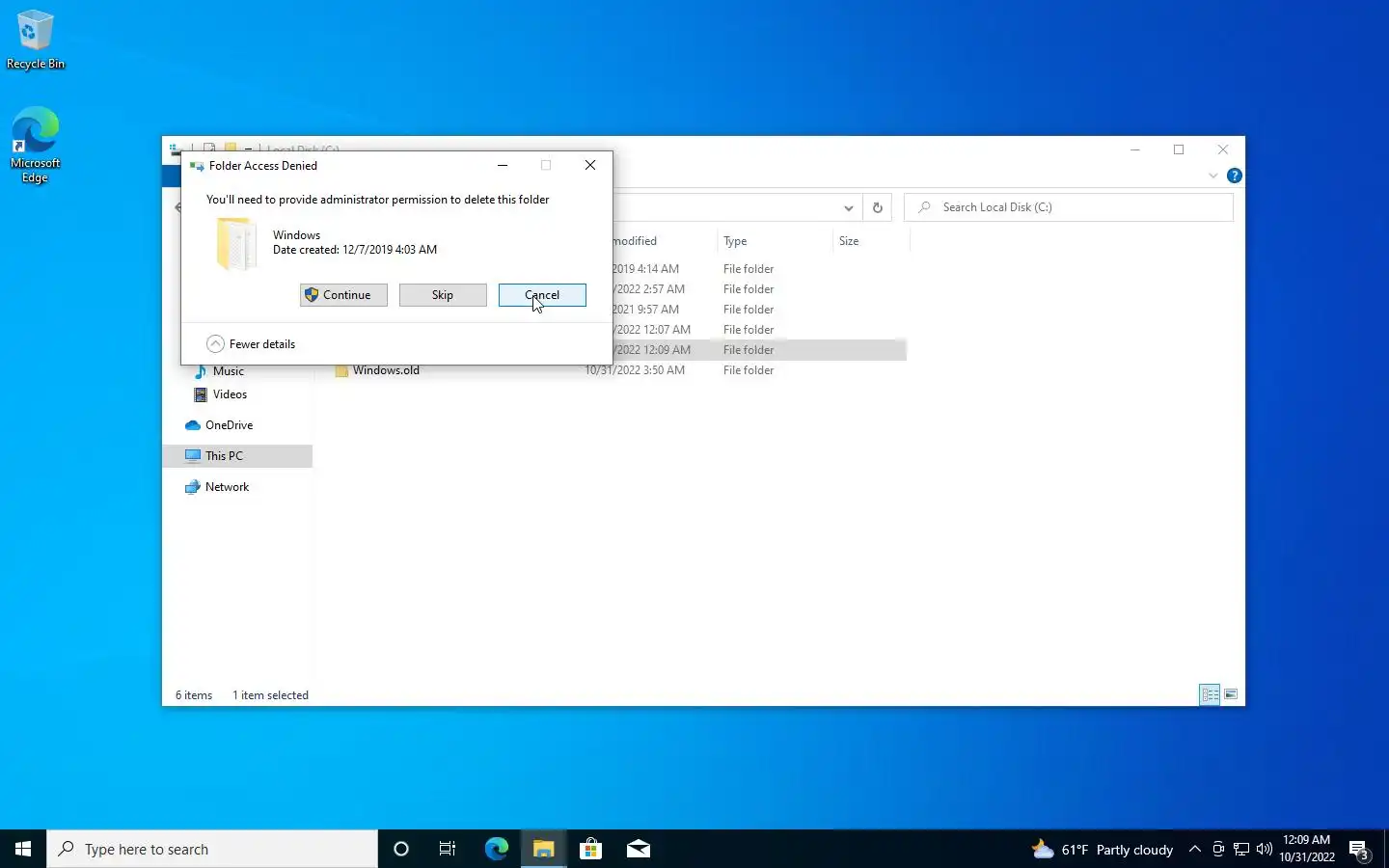Click File Explorer taskbar icon
This screenshot has width=1389, height=868.
point(543,849)
